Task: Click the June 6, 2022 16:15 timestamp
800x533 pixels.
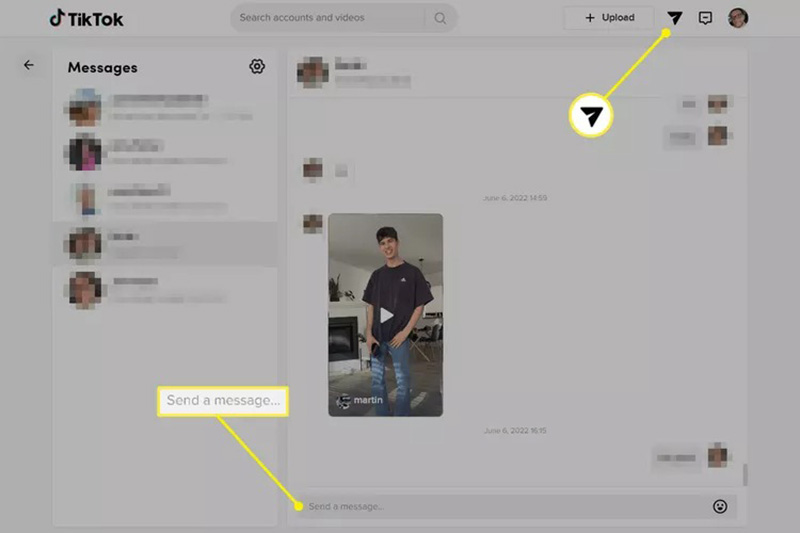Action: (x=515, y=430)
